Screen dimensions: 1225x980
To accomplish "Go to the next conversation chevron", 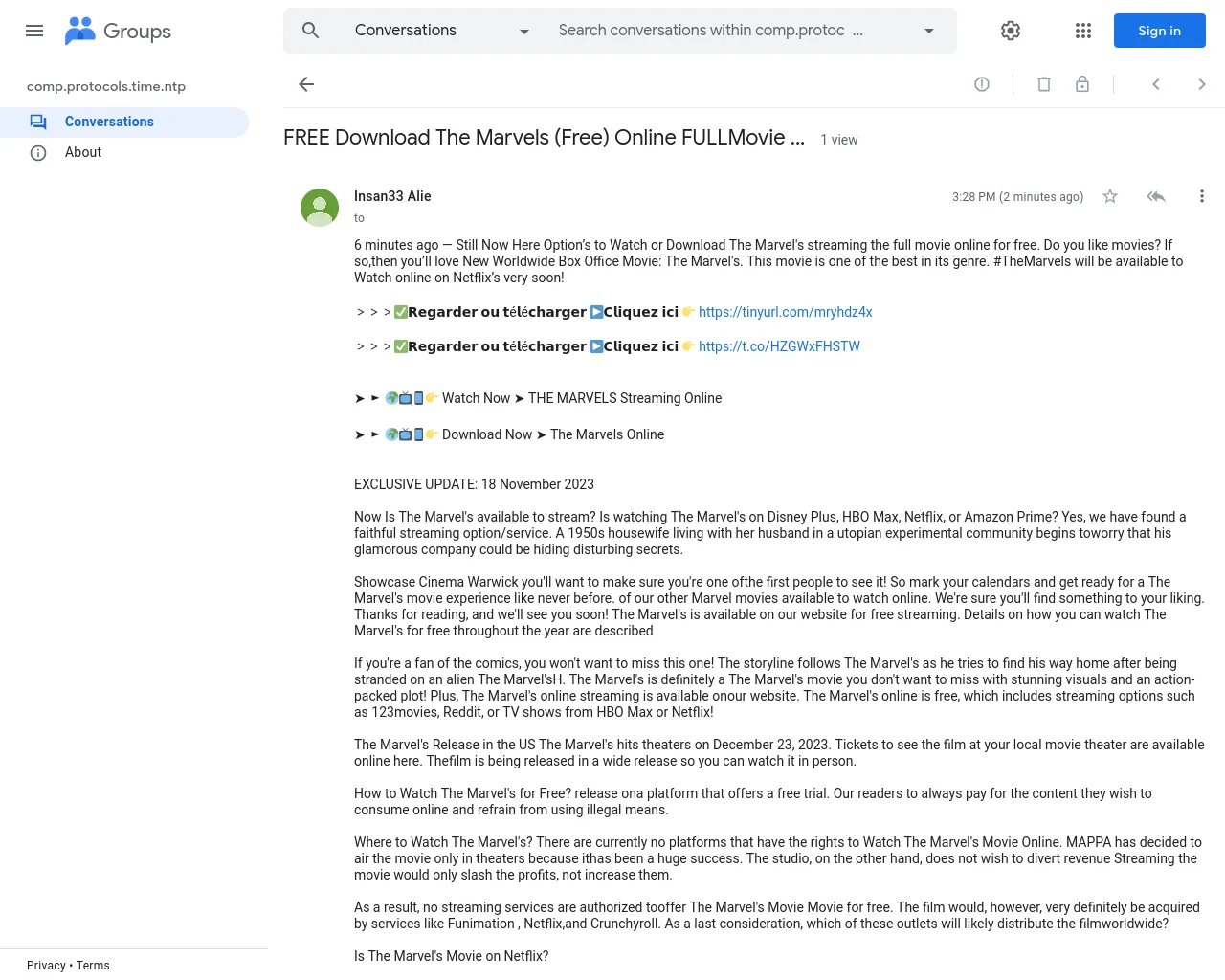I will (1202, 84).
